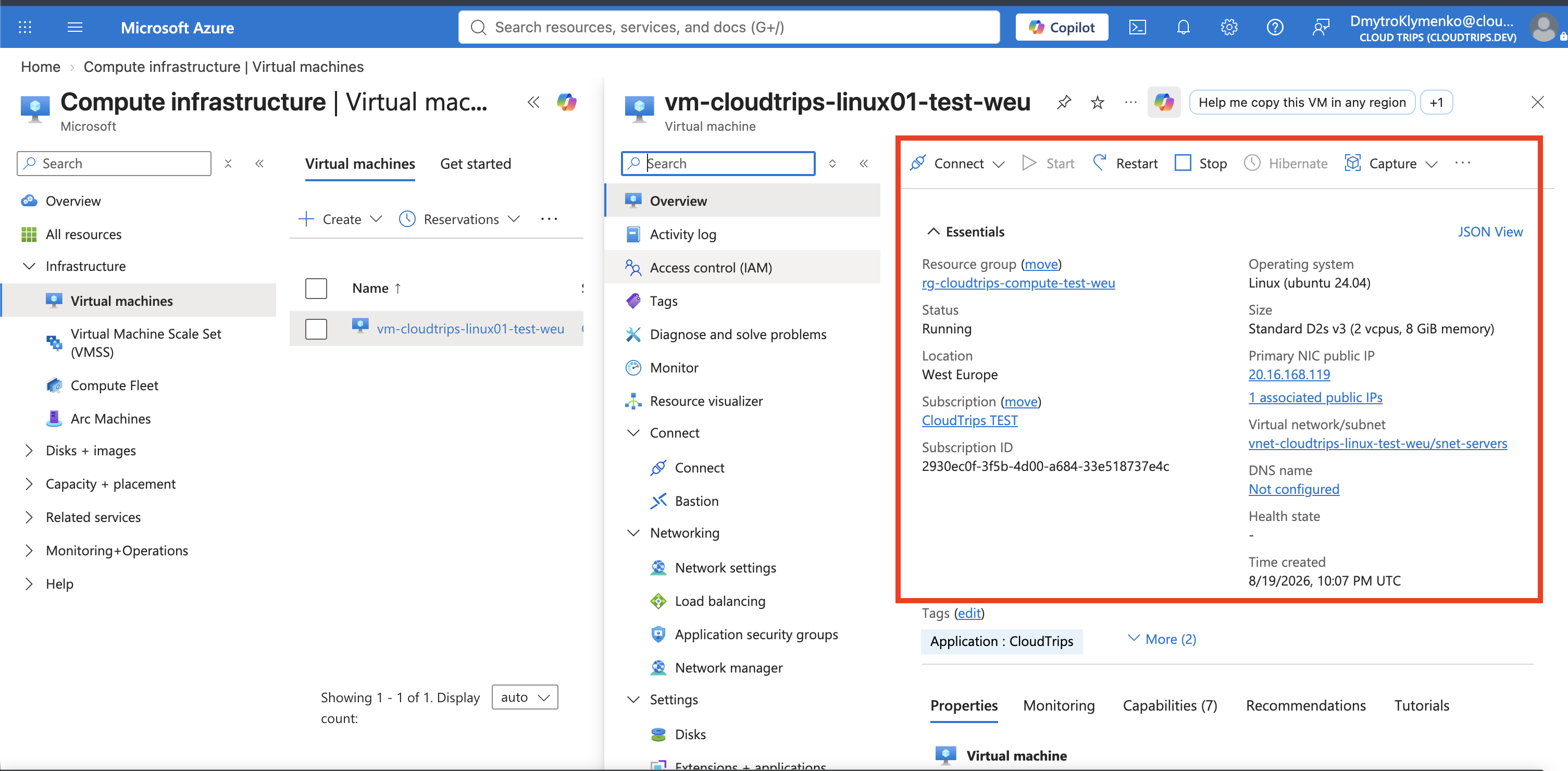Click the left navigation Search field
The image size is (1568, 771).
pyautogui.click(x=114, y=164)
